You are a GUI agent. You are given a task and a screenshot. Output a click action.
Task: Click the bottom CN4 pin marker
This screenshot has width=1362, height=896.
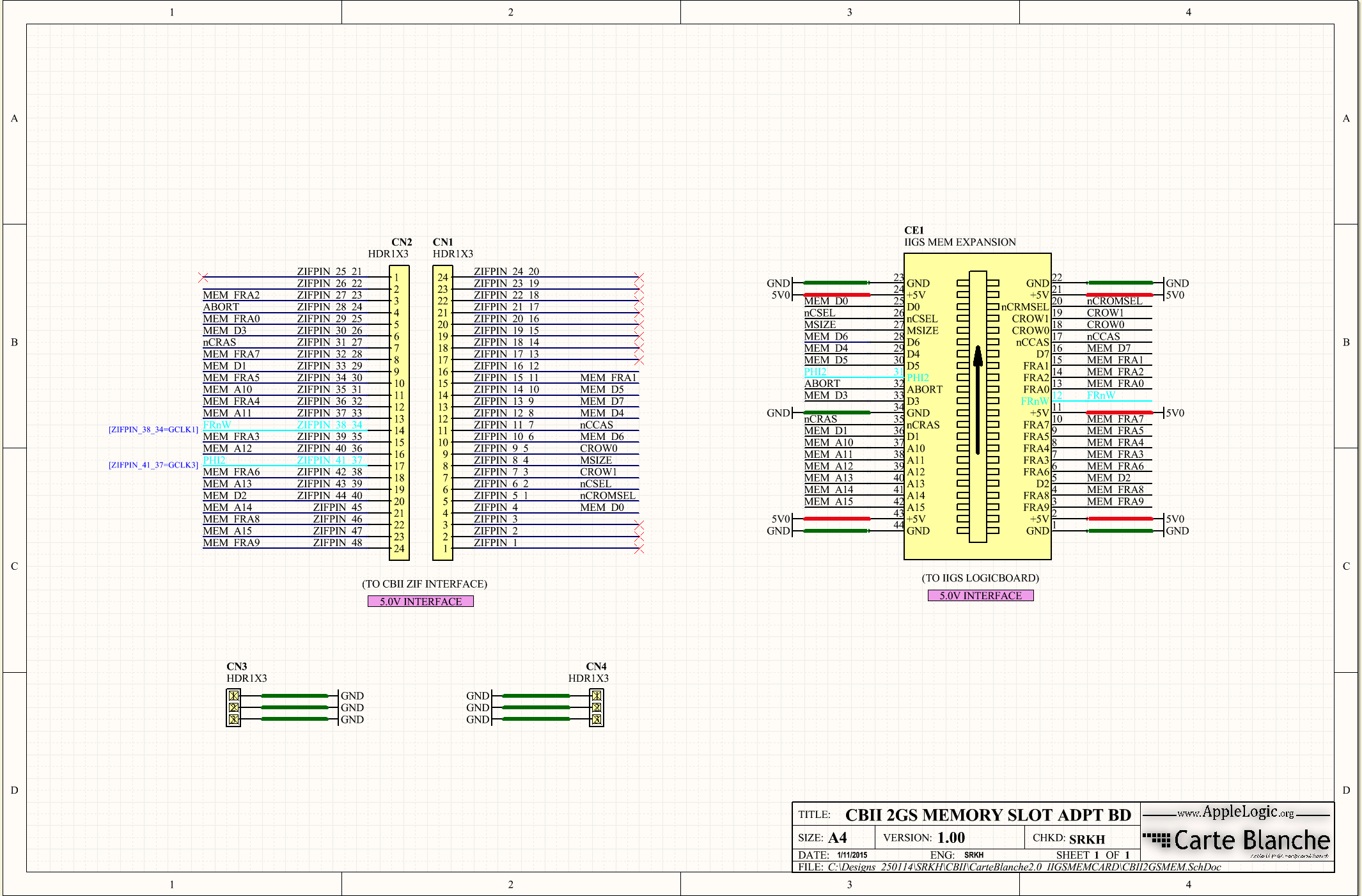pyautogui.click(x=597, y=719)
